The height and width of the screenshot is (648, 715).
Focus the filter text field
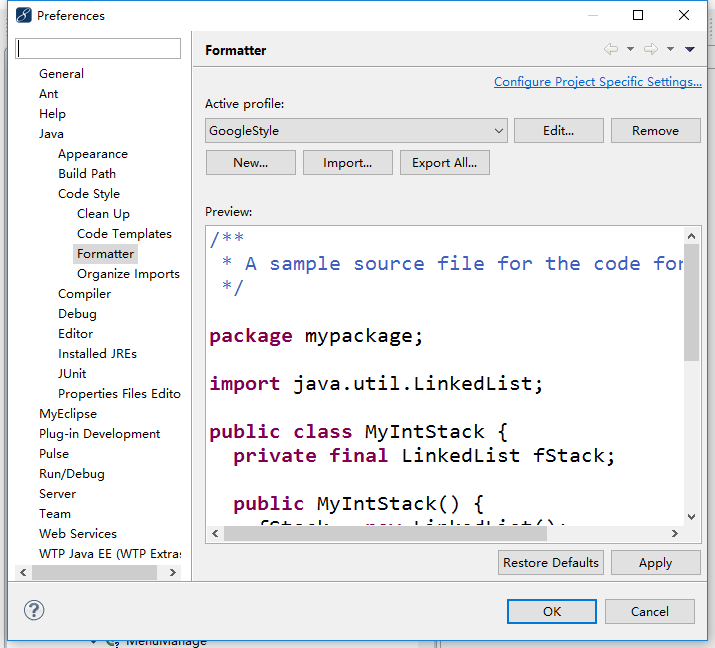(x=98, y=48)
